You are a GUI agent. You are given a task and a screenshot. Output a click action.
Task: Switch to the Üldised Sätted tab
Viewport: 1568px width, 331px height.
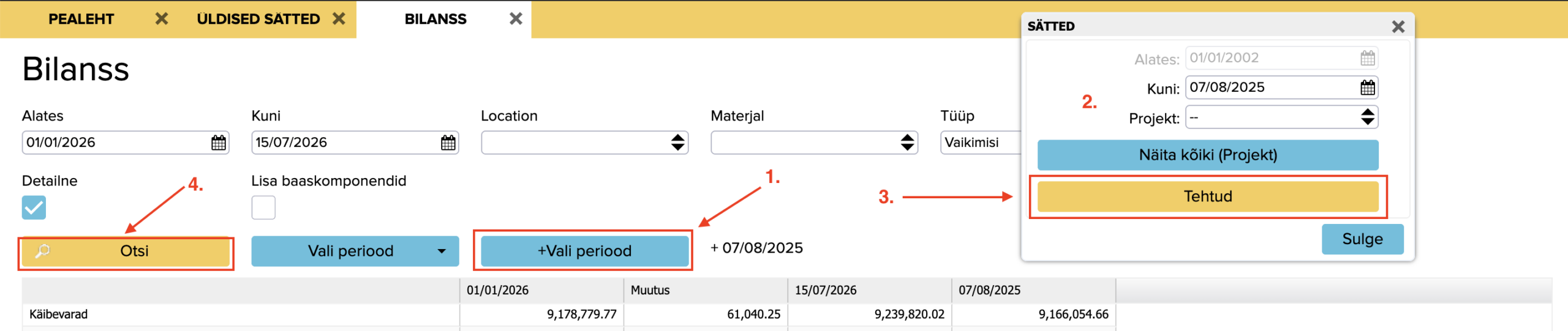258,19
